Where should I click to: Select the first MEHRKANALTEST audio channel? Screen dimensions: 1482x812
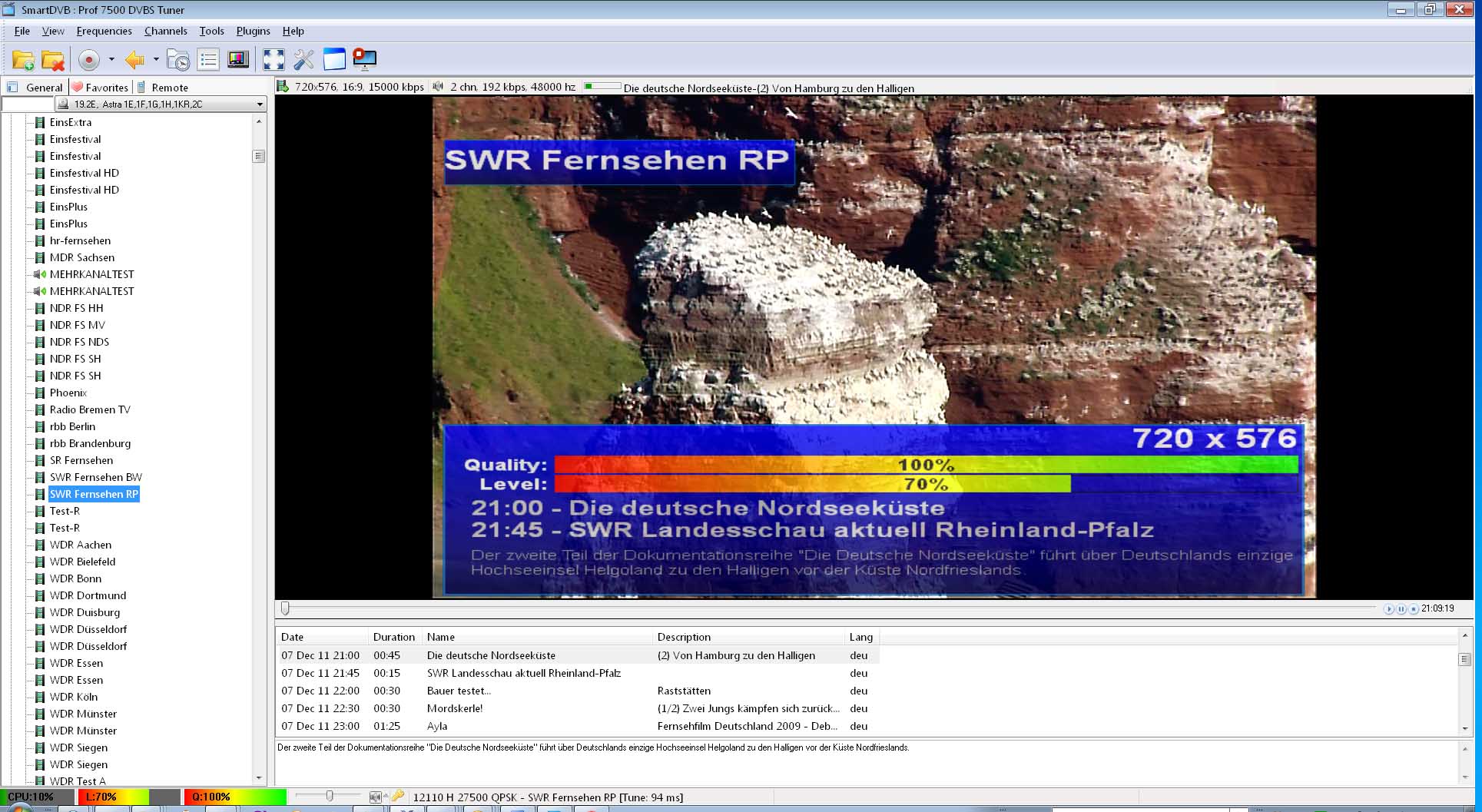tap(91, 274)
